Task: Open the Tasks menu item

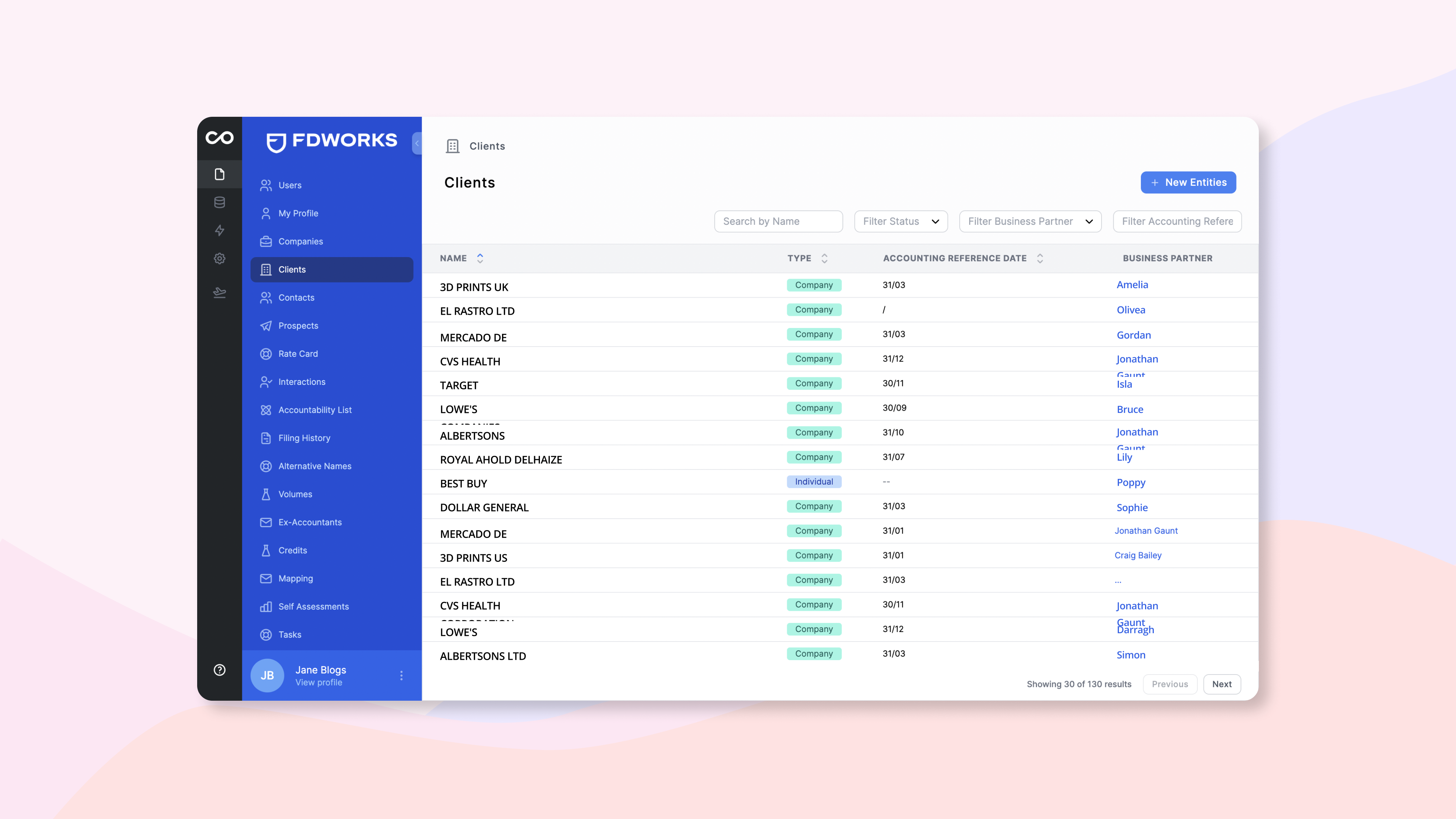Action: (x=332, y=635)
